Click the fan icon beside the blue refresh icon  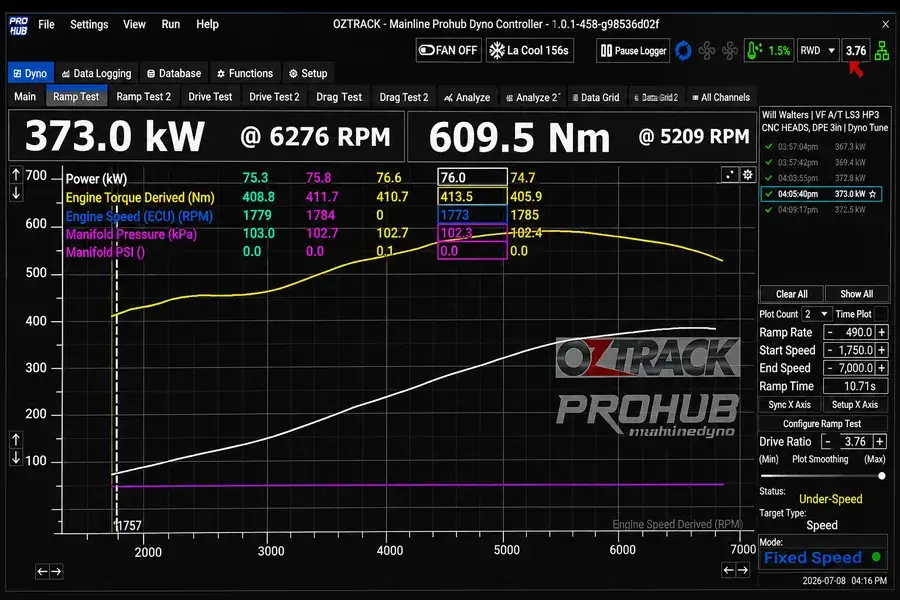tap(707, 51)
